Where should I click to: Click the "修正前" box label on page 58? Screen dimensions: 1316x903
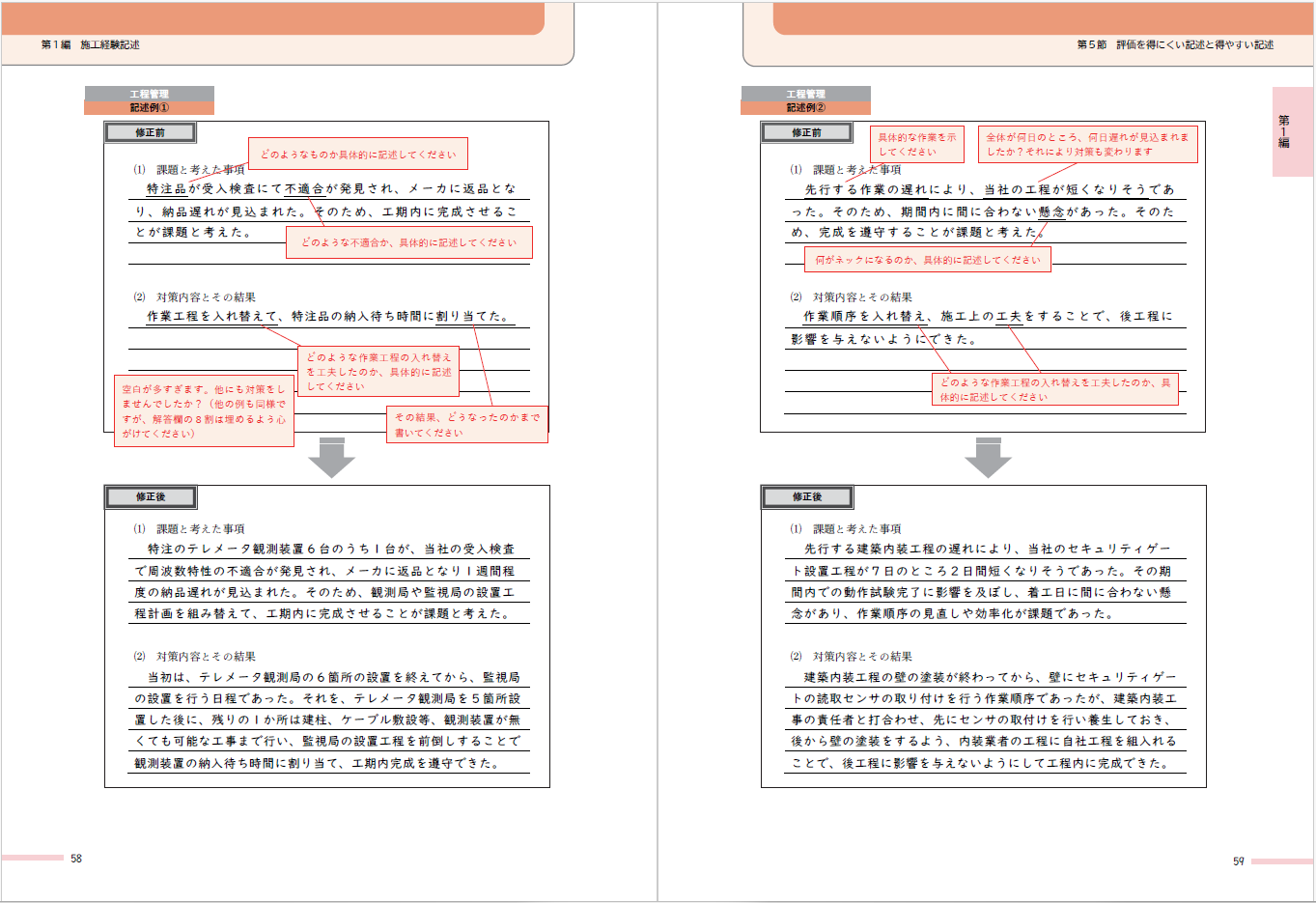[x=151, y=132]
